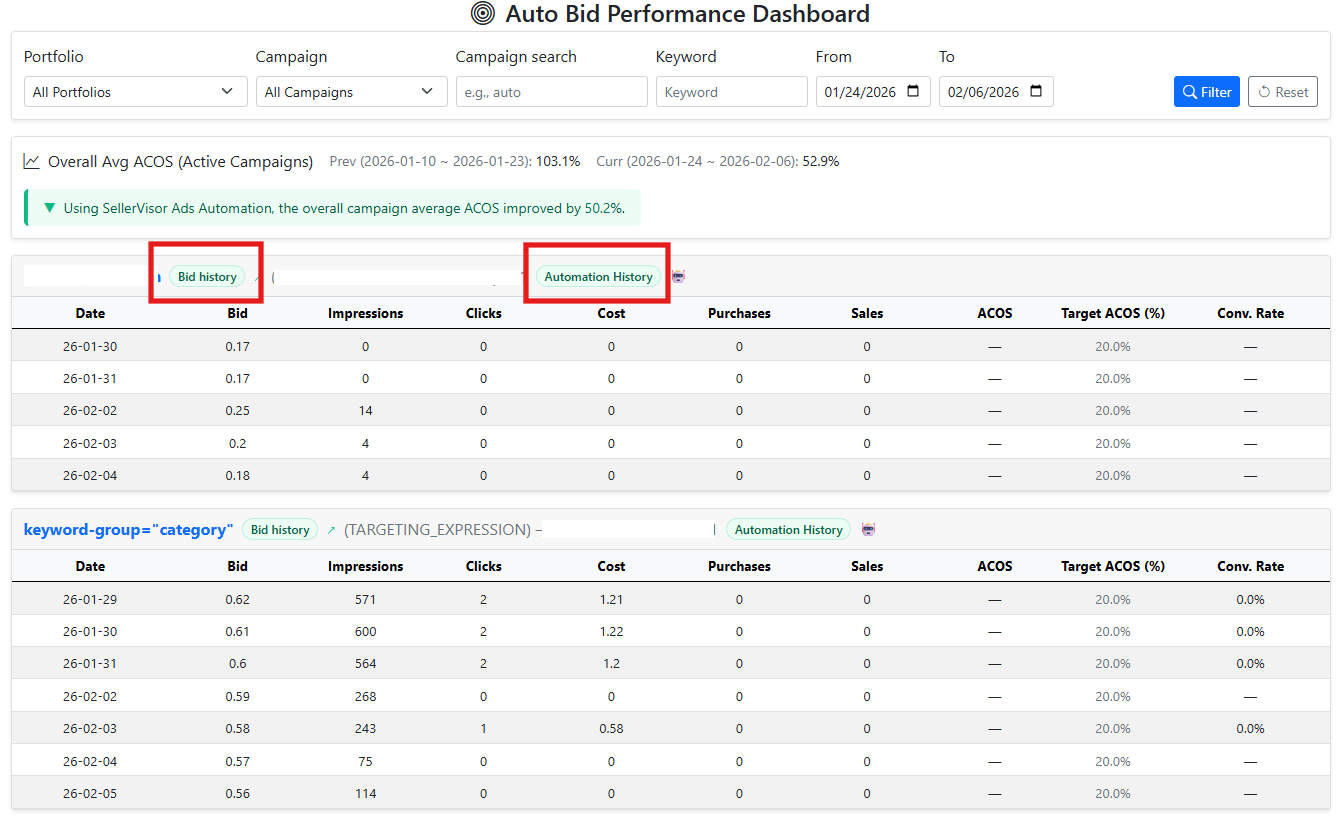The height and width of the screenshot is (822, 1344).
Task: Click the green down-triangle in improvement banner
Action: coord(50,208)
